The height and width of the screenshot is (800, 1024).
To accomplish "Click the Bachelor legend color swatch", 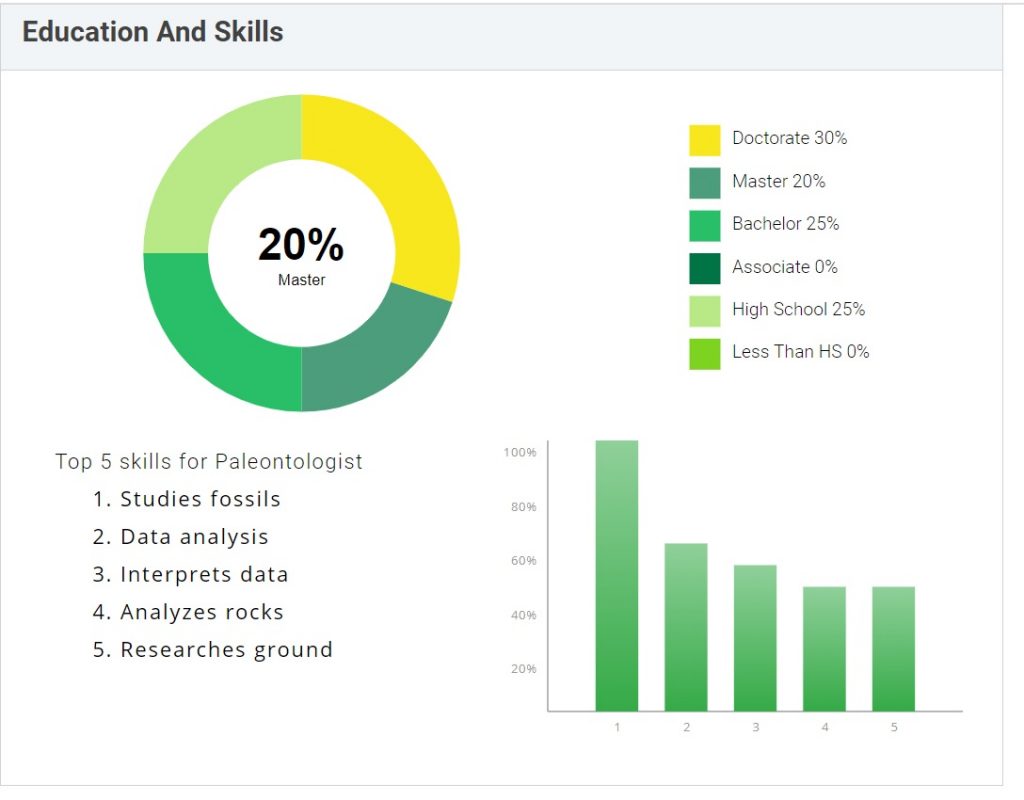I will click(x=705, y=226).
